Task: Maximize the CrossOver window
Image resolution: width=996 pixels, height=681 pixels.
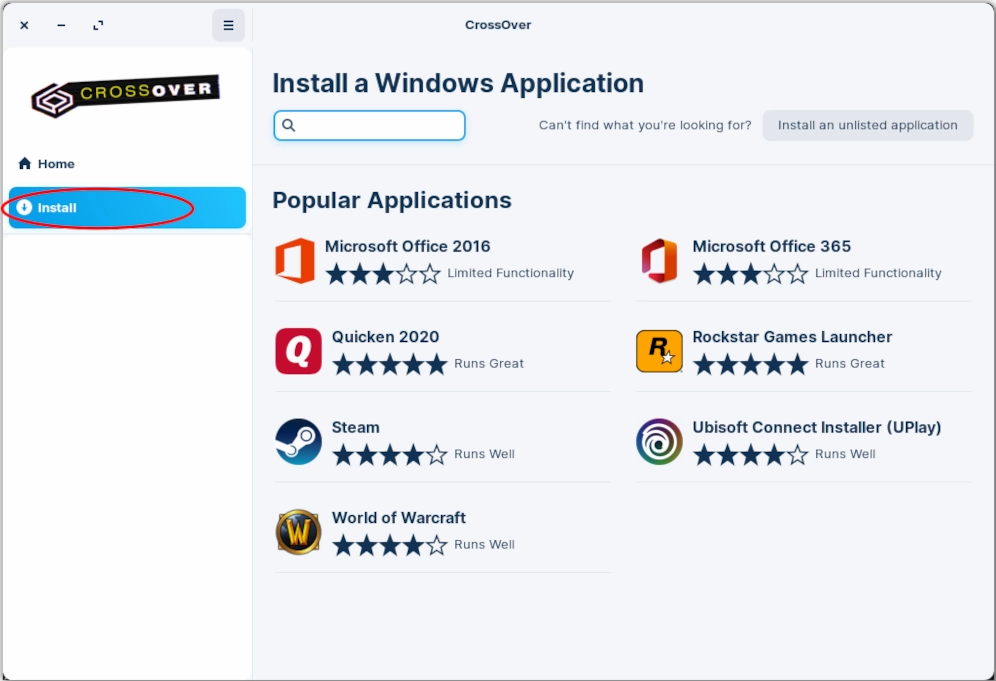Action: pos(98,25)
